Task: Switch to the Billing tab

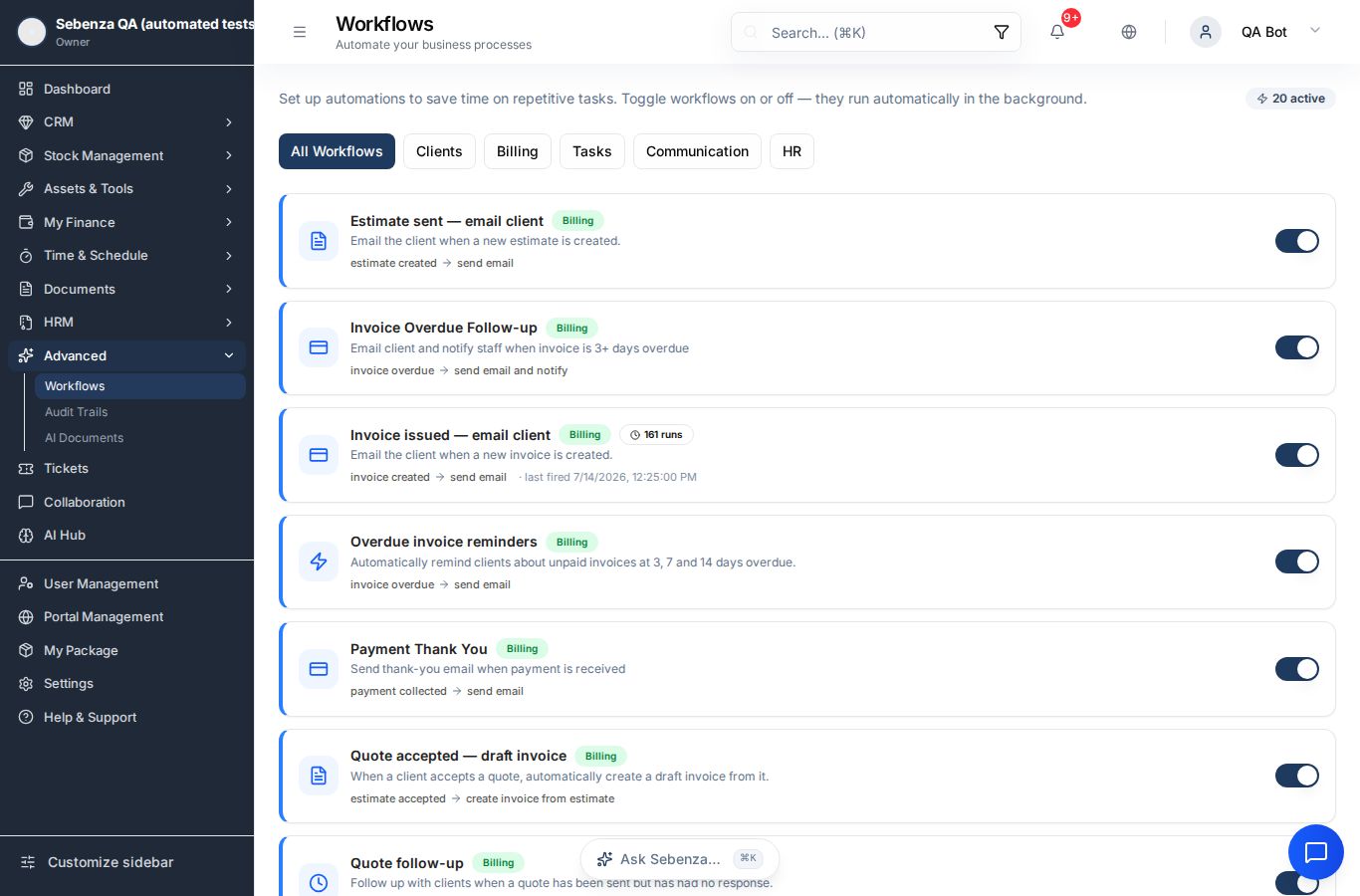Action: (x=518, y=151)
